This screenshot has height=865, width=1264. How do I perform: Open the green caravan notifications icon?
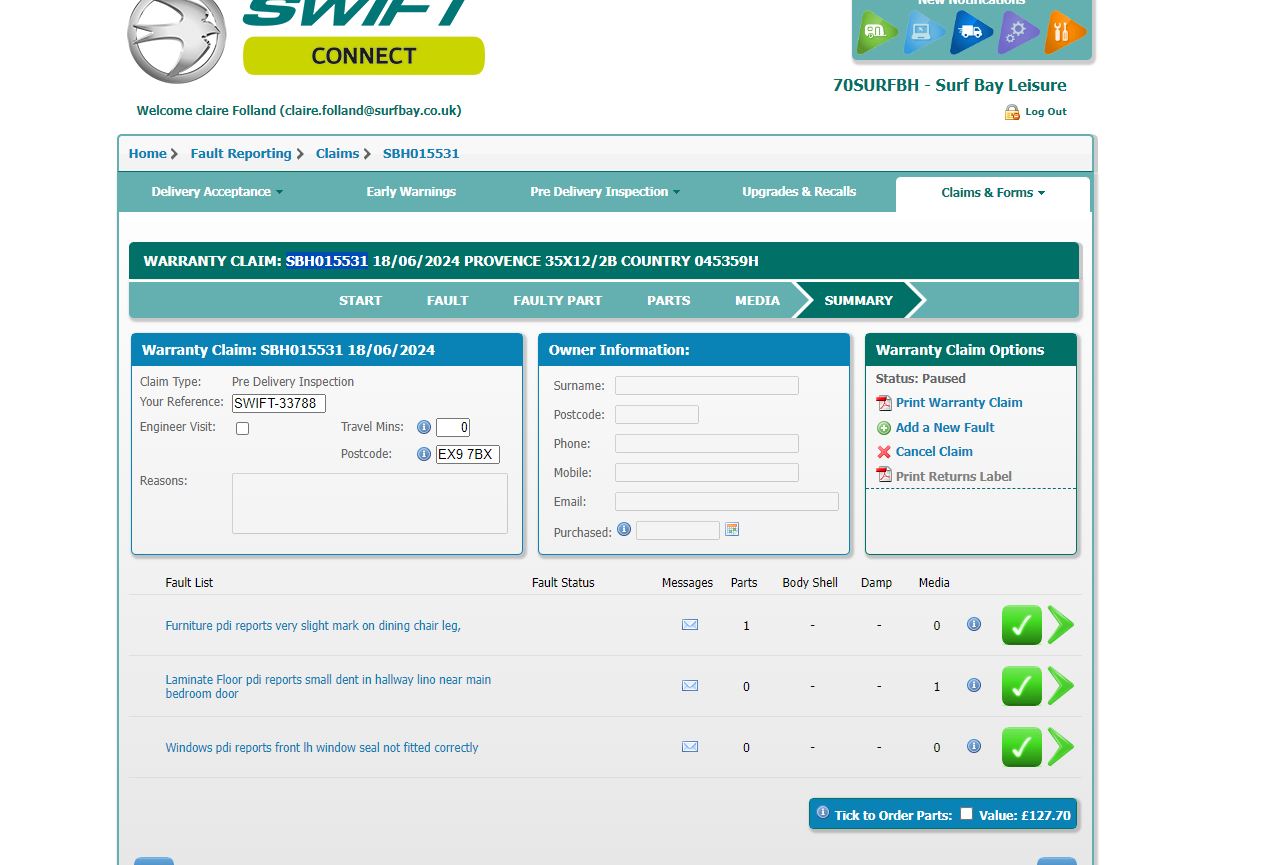[876, 32]
